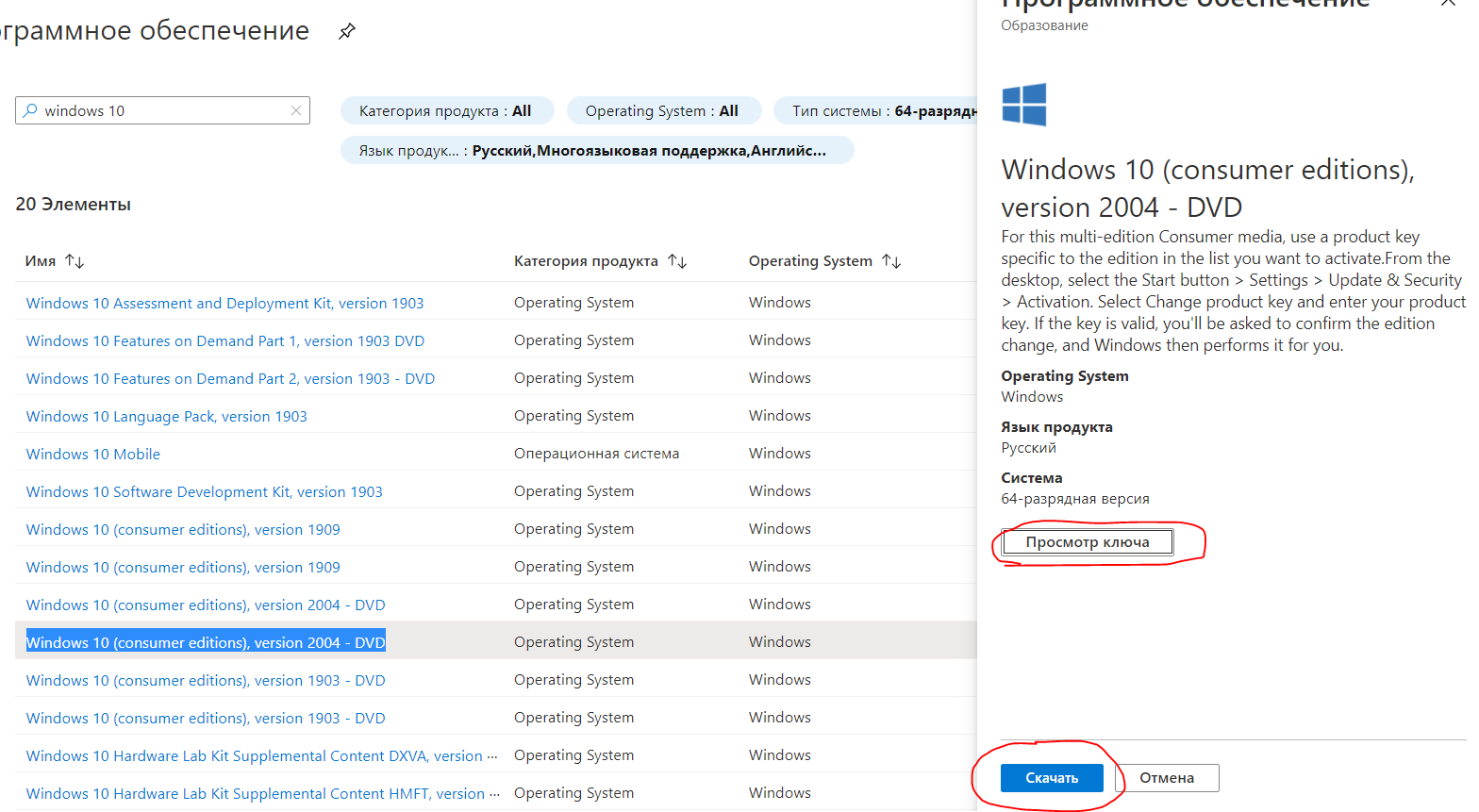1479x812 pixels.
Task: Click the Windows logo in the details panel
Action: click(1023, 105)
